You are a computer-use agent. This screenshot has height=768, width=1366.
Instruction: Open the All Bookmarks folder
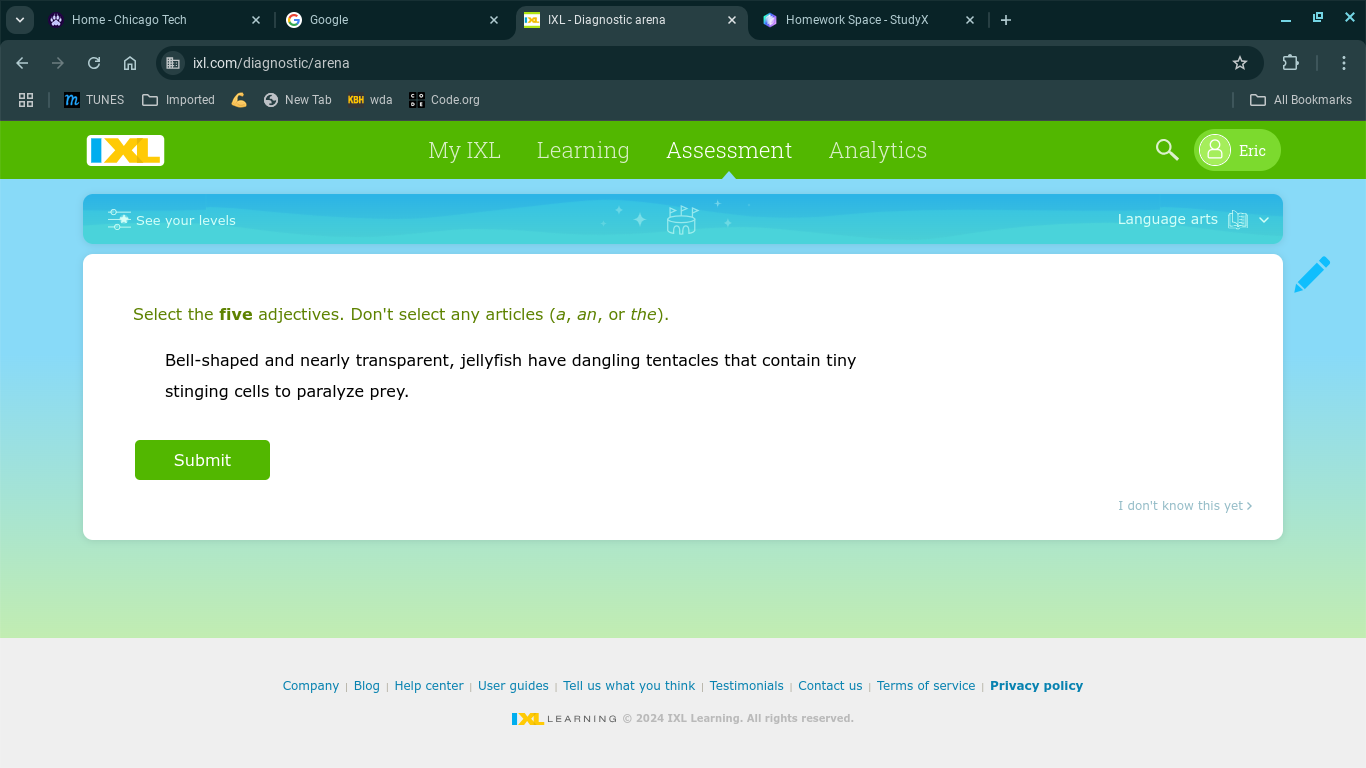[1301, 100]
